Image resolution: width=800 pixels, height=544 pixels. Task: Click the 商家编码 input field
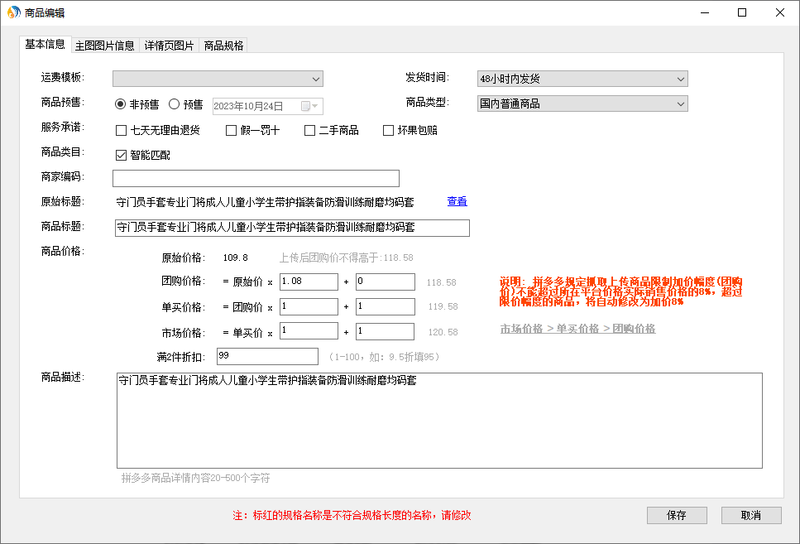click(256, 178)
